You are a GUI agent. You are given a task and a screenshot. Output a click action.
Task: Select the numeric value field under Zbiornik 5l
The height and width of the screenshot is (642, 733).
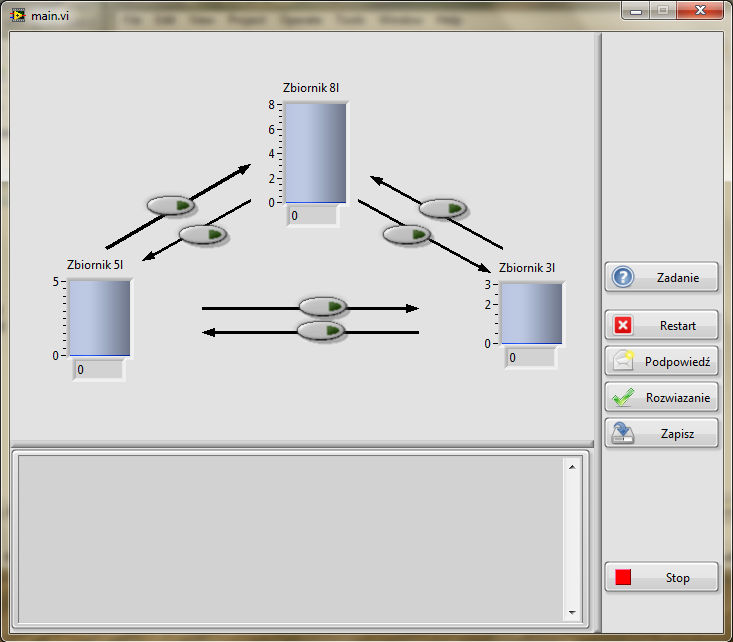point(99,370)
